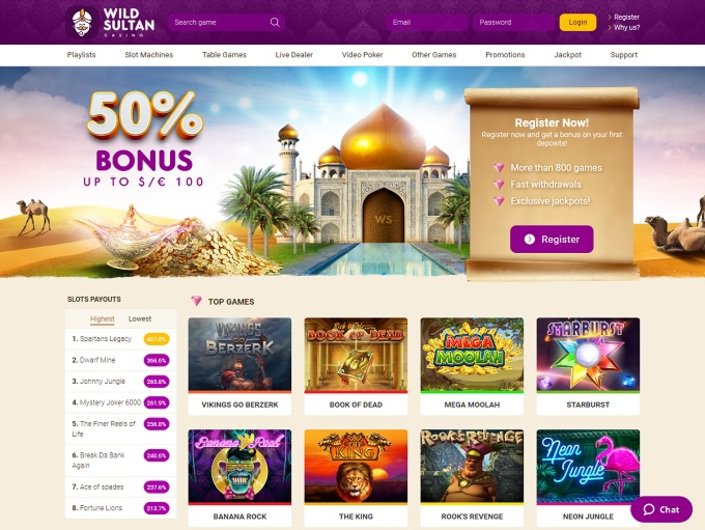This screenshot has height=530, width=705.
Task: Click the magnifier search icon
Action: (x=275, y=22)
